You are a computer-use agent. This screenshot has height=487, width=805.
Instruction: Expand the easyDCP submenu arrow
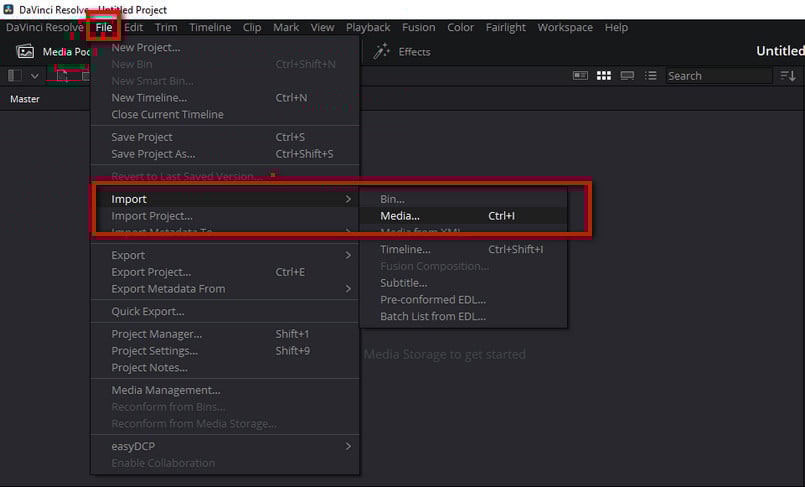click(348, 446)
